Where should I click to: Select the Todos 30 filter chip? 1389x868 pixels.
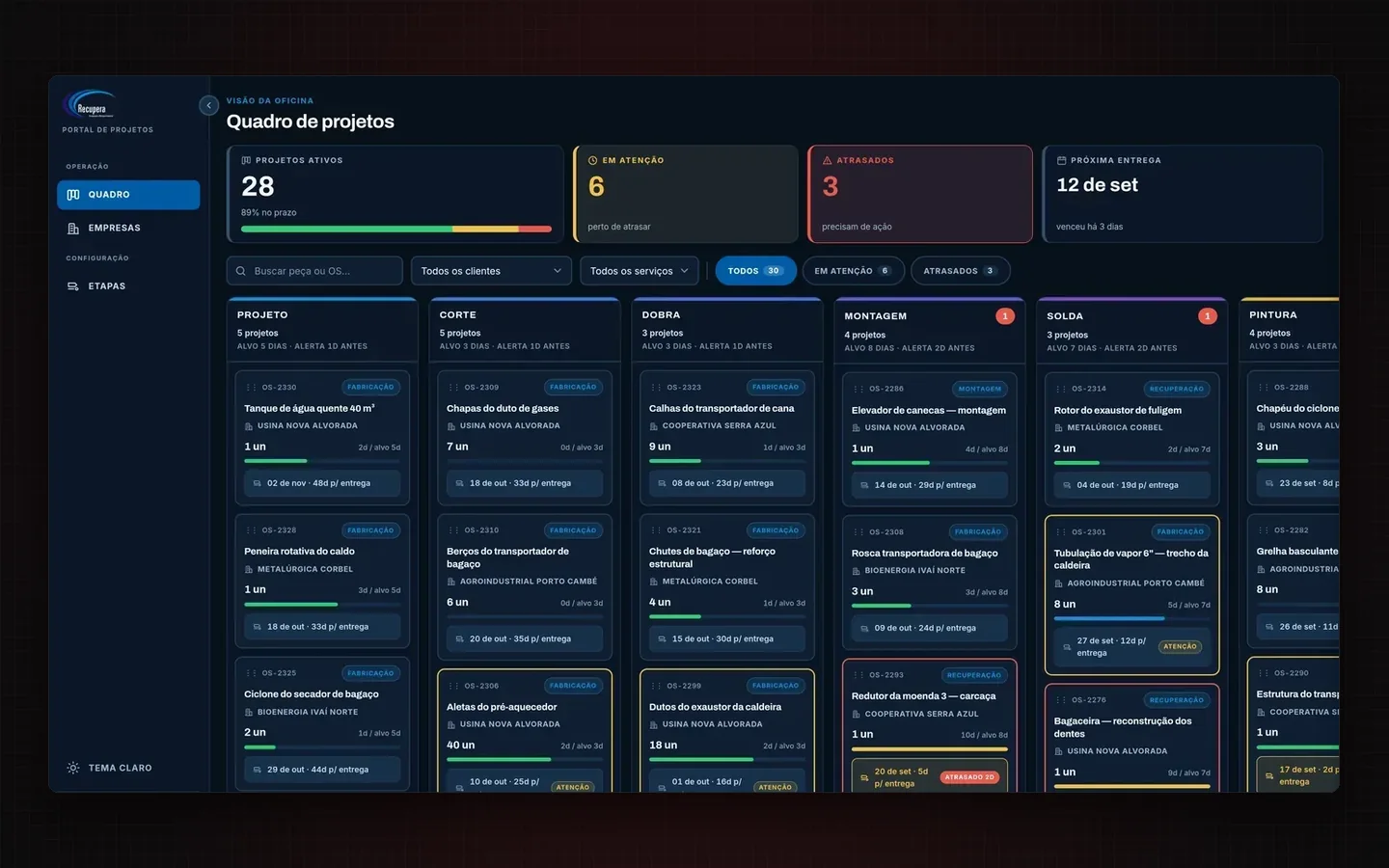click(x=755, y=271)
